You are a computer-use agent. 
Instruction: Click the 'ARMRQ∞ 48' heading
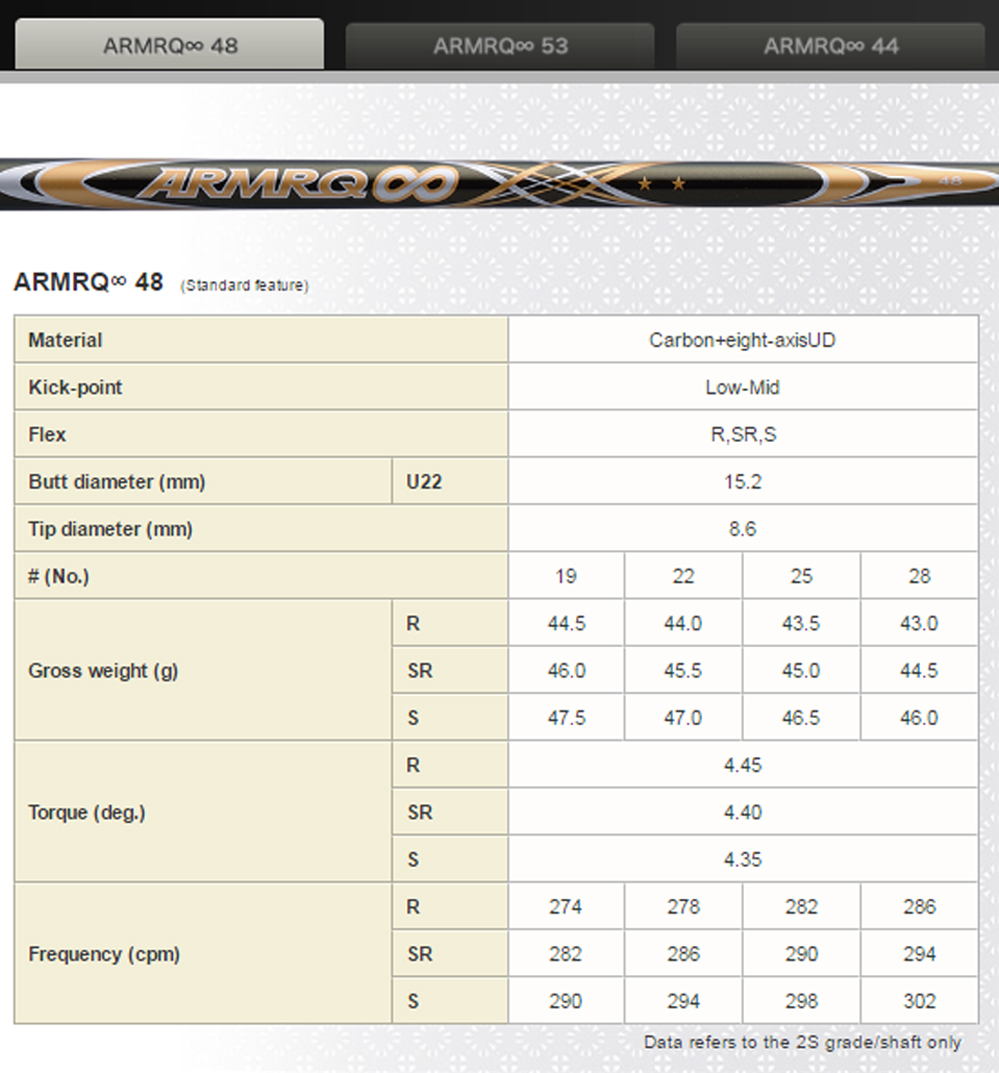click(x=88, y=282)
